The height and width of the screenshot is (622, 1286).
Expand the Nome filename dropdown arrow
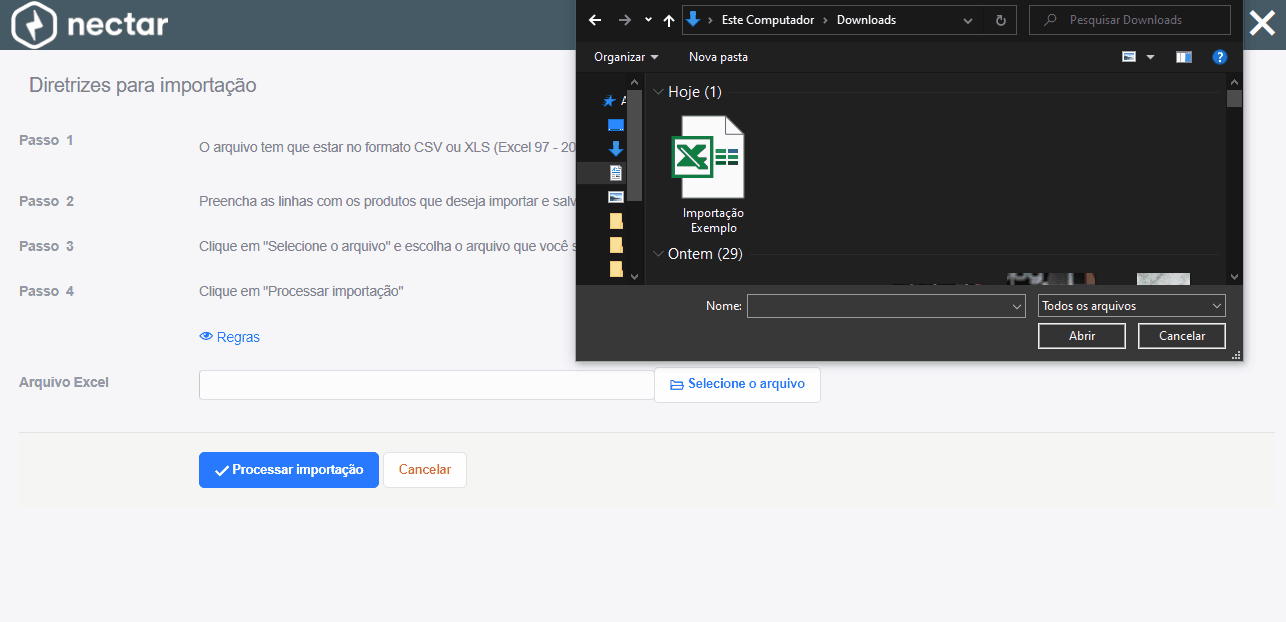(1017, 306)
